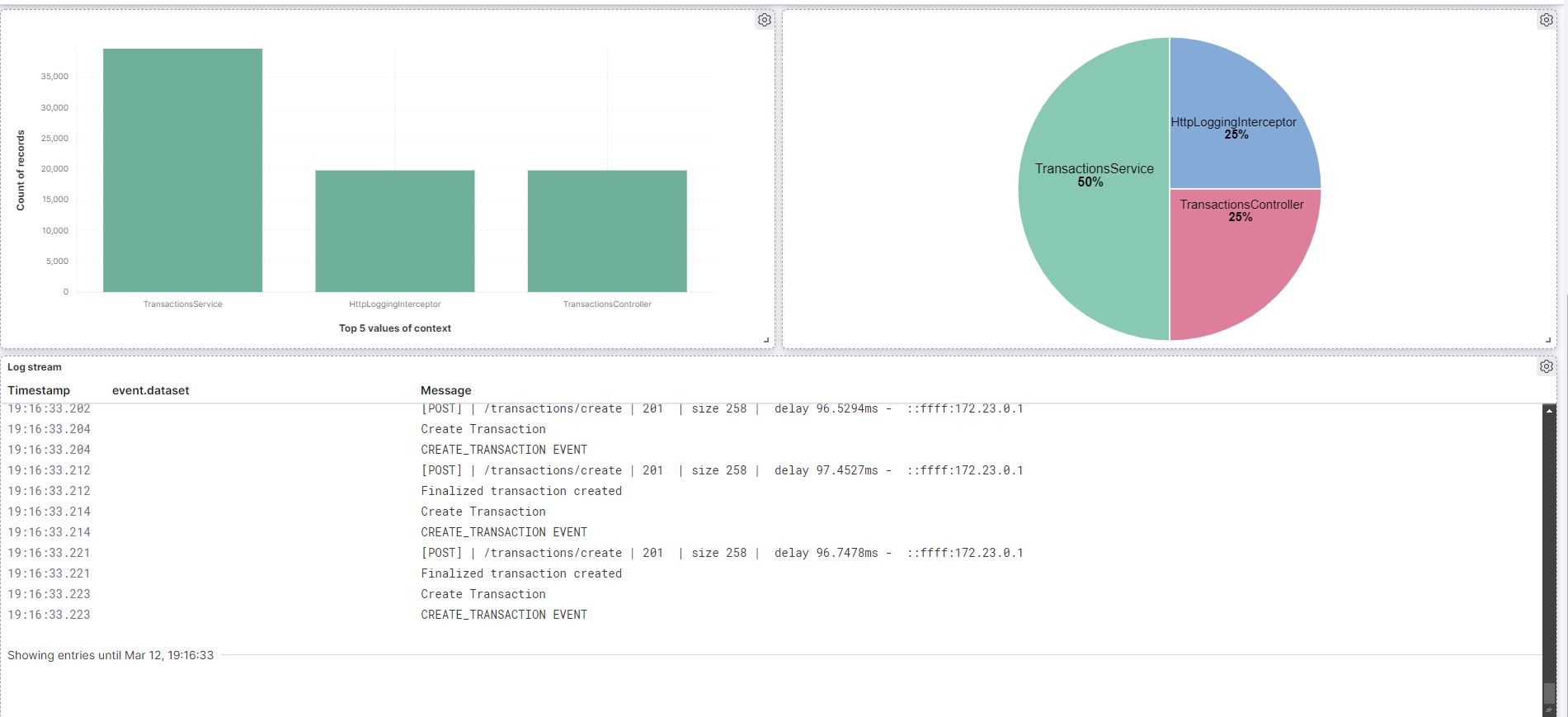Click 'Create Transaction' at 19:16:33.223

click(483, 594)
